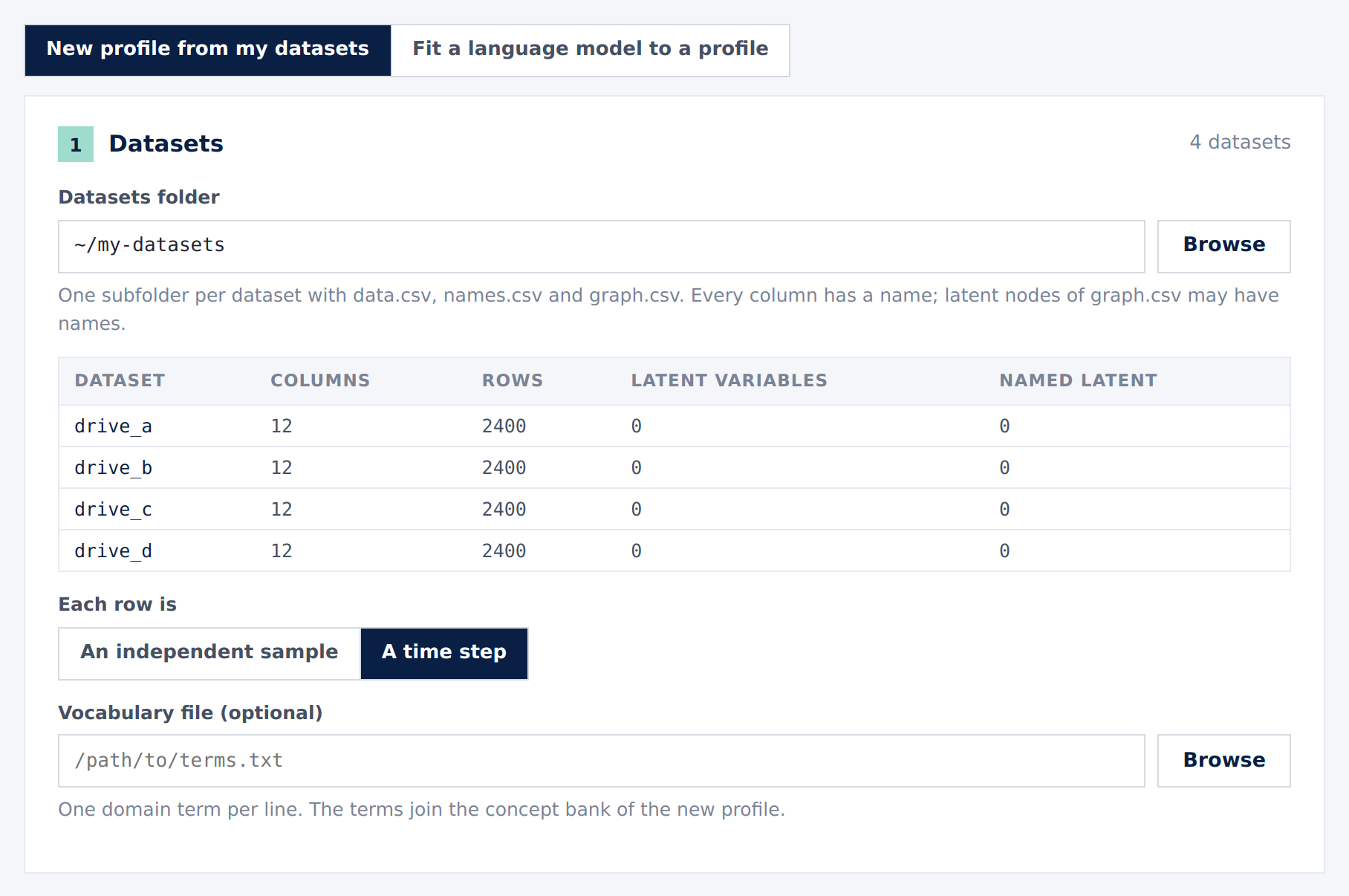Select the drive_d dataset row name
The height and width of the screenshot is (896, 1349).
[114, 551]
